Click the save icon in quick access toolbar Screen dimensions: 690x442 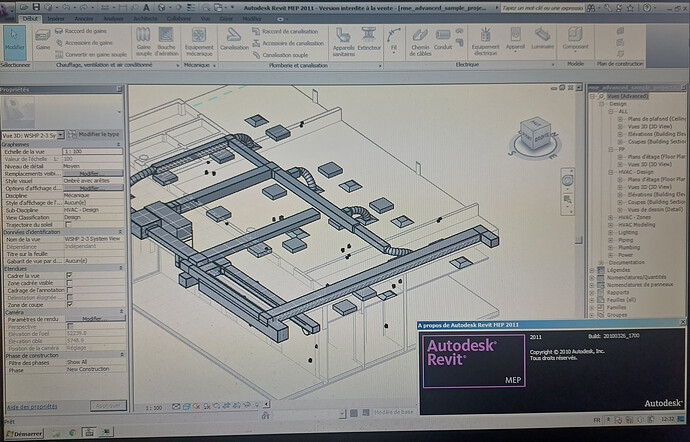(x=37, y=7)
